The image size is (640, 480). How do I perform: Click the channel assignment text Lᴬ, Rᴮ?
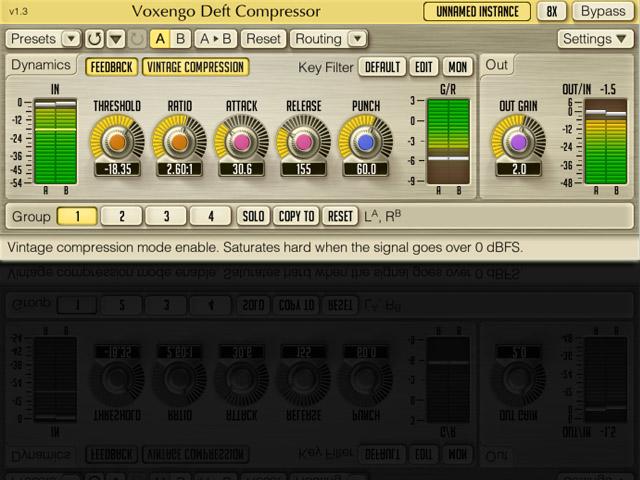click(382, 216)
